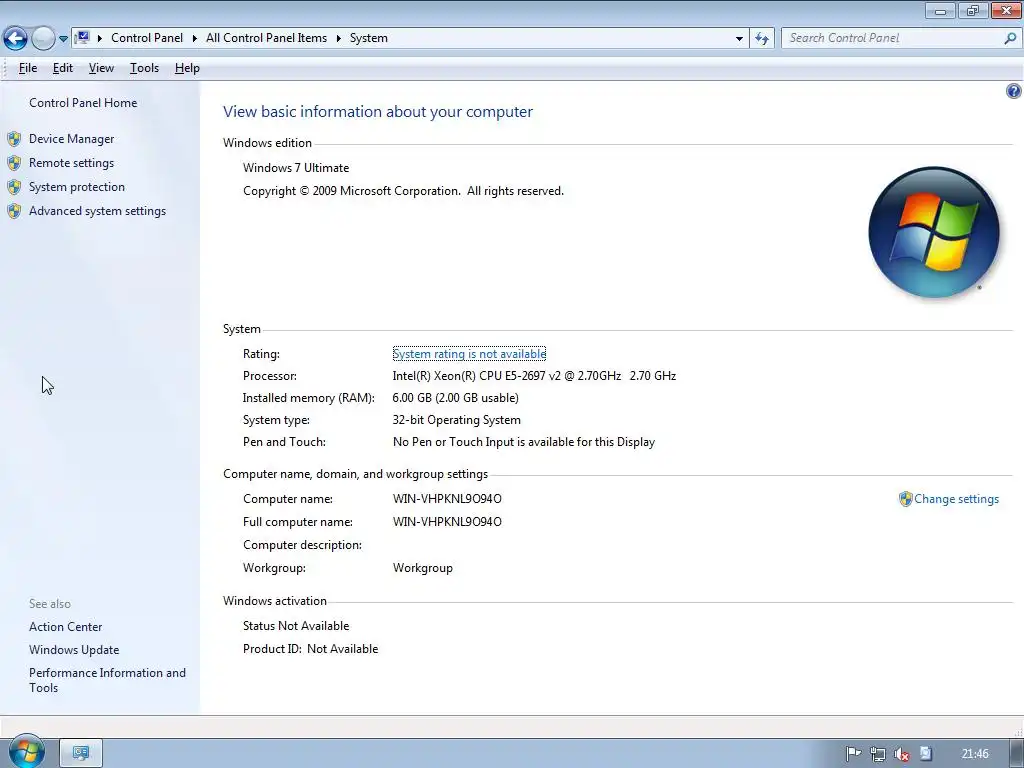Open Advanced system settings

pyautogui.click(x=97, y=211)
